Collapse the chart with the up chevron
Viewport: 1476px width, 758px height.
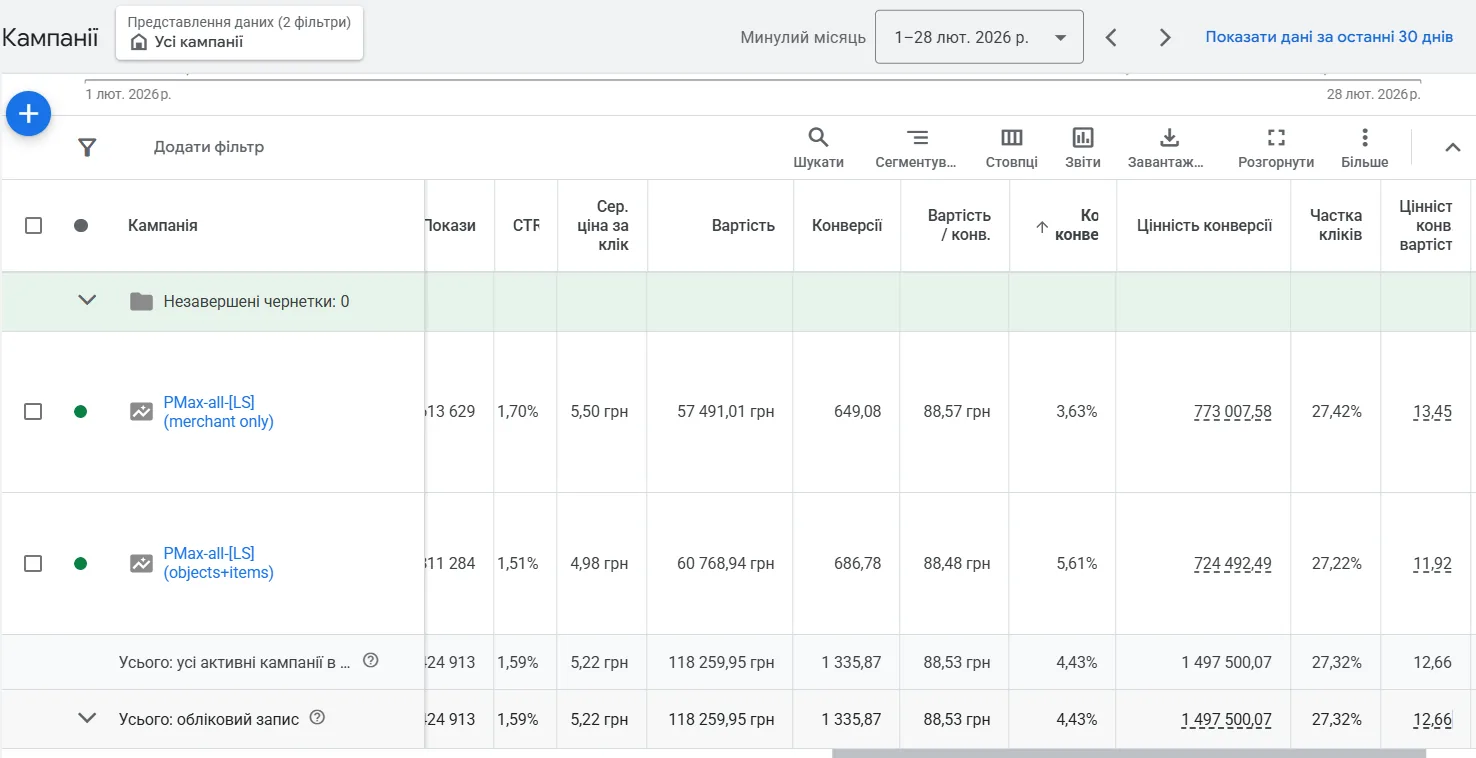(1453, 147)
